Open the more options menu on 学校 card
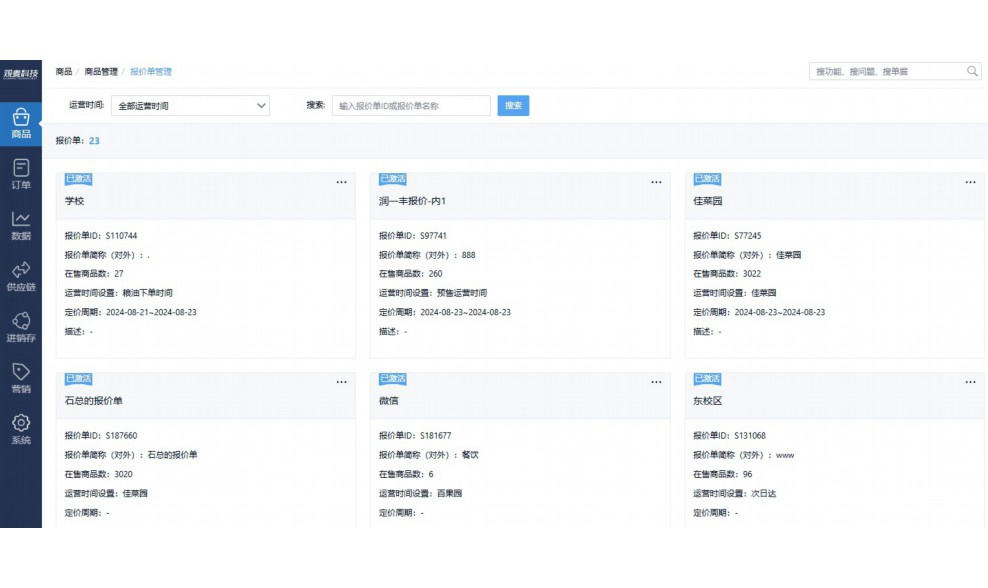 (341, 181)
